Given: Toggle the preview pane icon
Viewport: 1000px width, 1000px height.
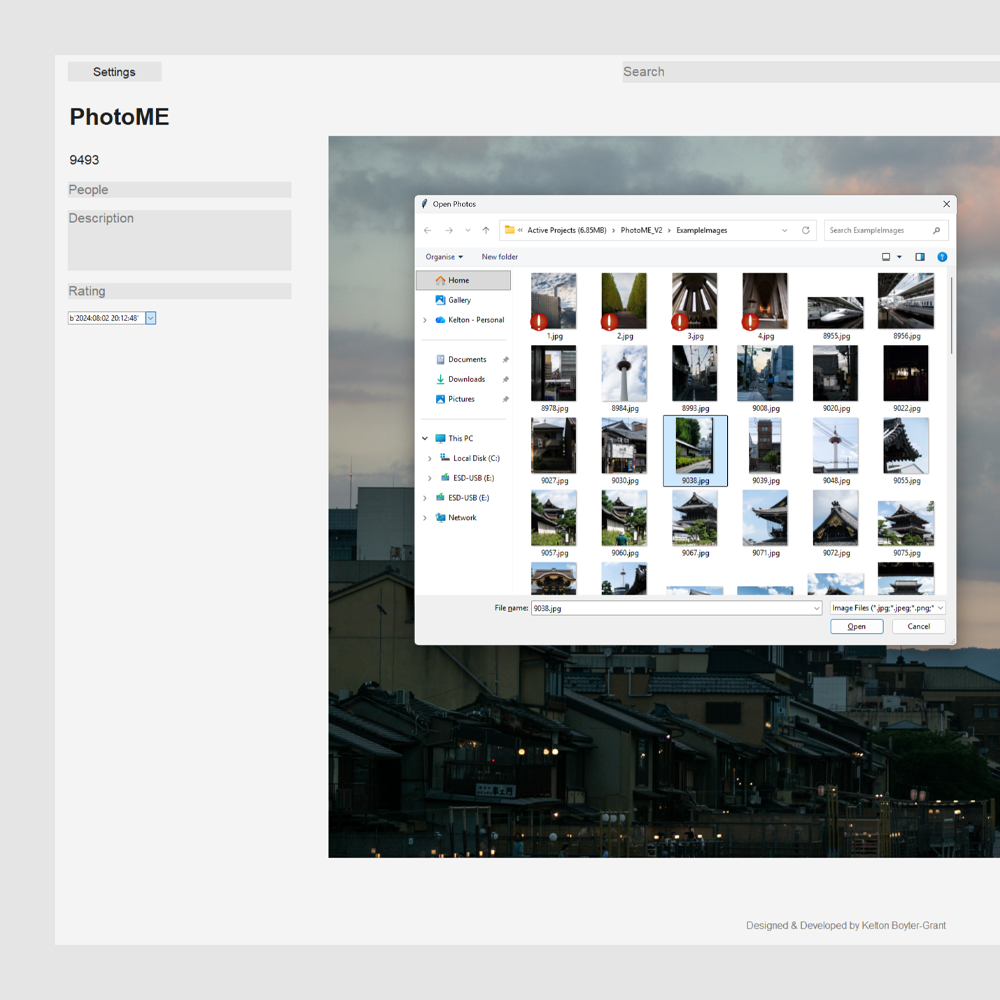Looking at the screenshot, I should coord(920,257).
